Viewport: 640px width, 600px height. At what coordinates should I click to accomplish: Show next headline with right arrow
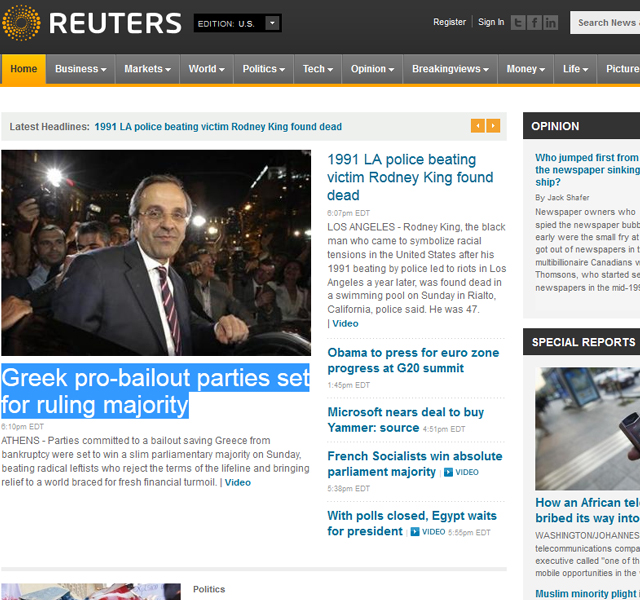coord(493,126)
